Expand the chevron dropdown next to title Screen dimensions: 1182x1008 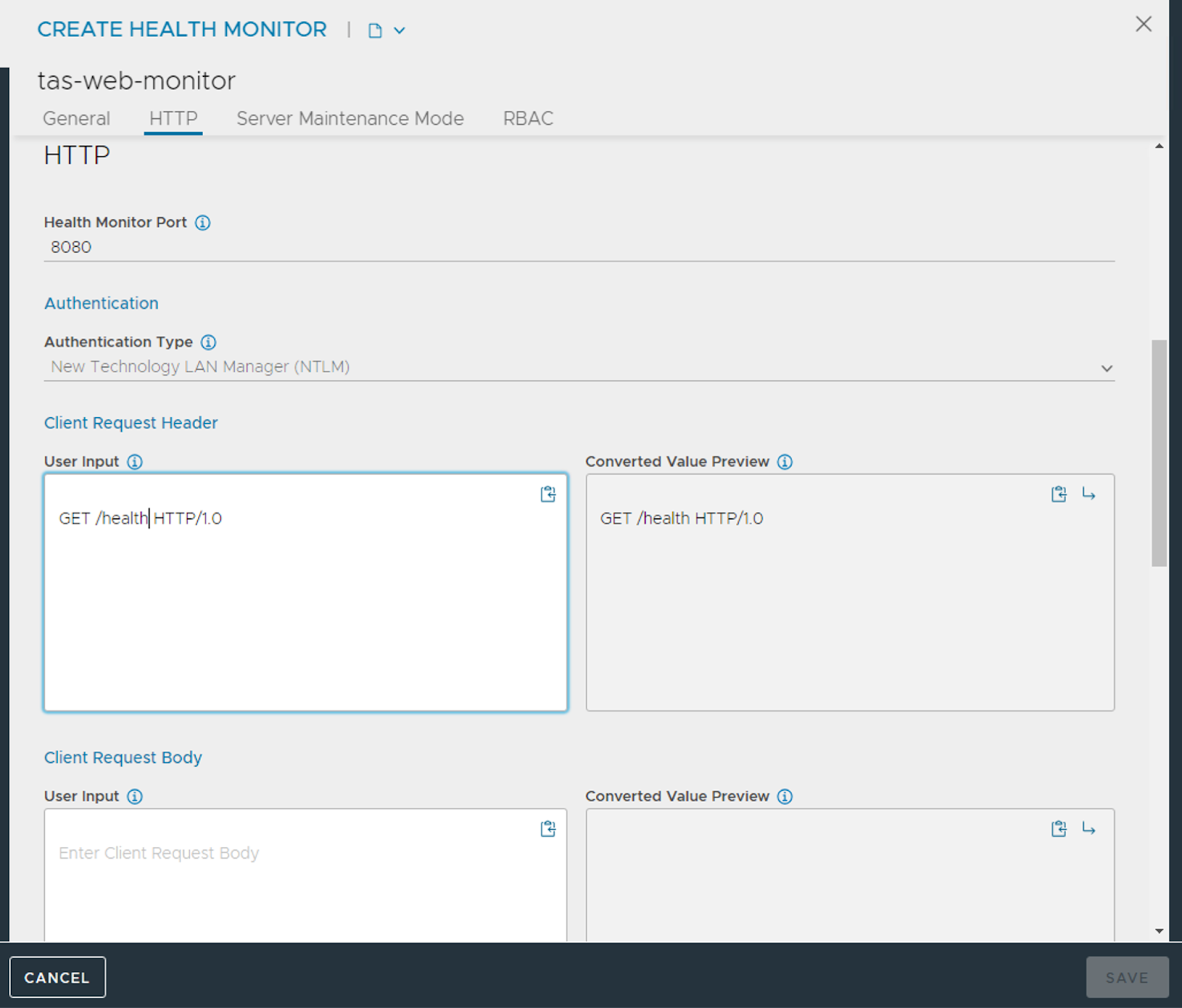click(x=400, y=30)
